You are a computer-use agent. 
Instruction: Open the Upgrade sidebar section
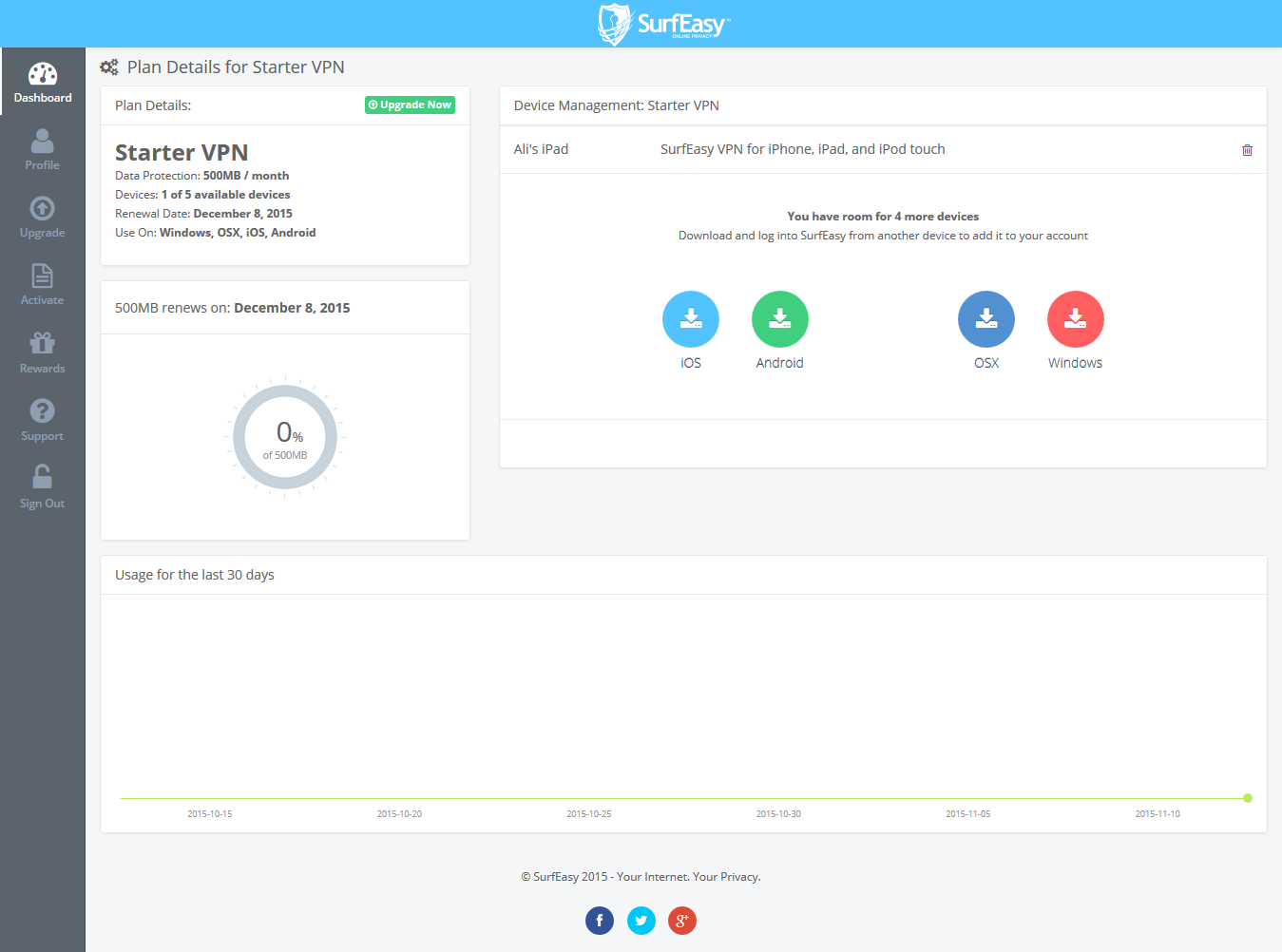pyautogui.click(x=43, y=217)
